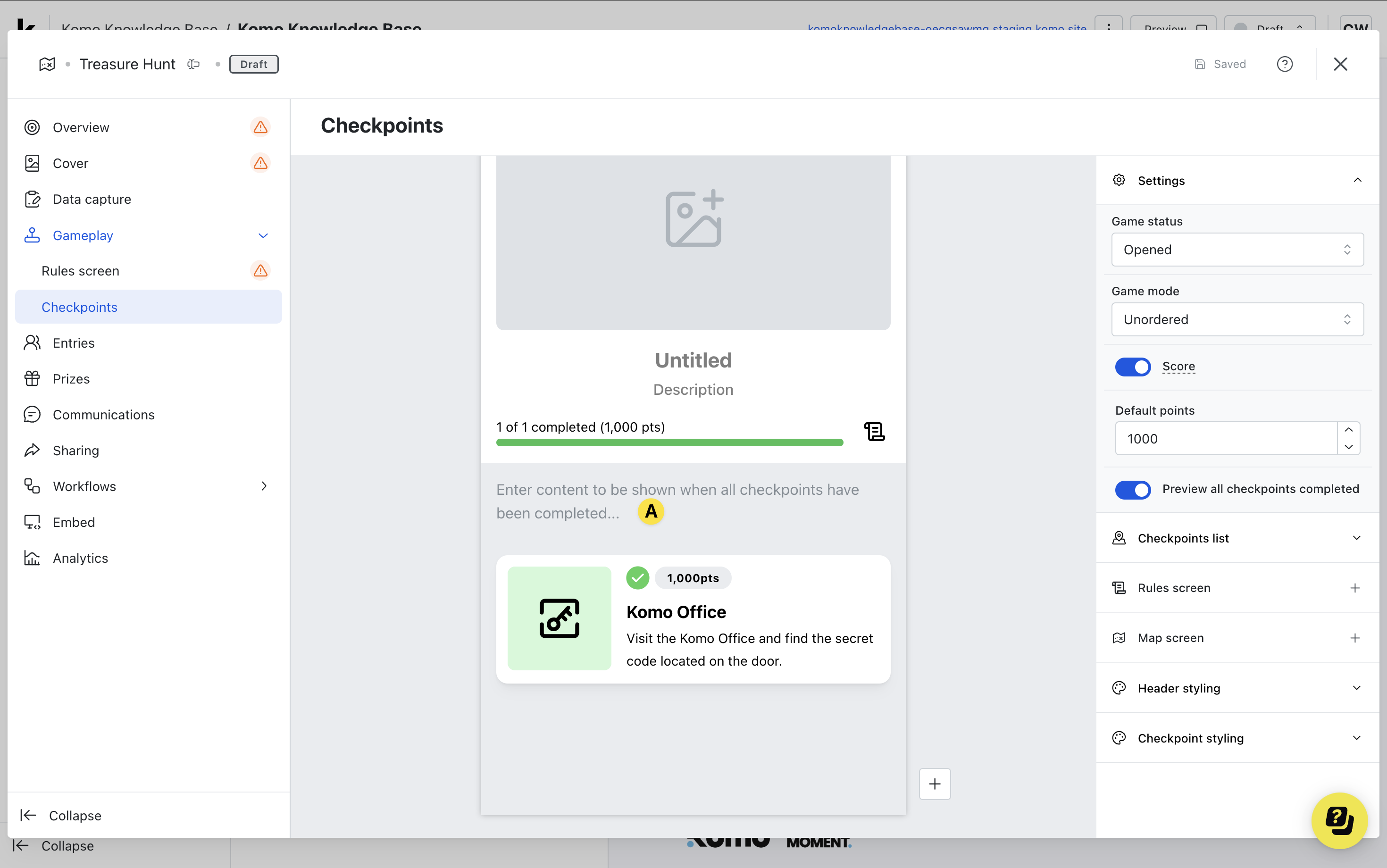The image size is (1387, 868).
Task: Disable the Score toggle
Action: tap(1132, 367)
